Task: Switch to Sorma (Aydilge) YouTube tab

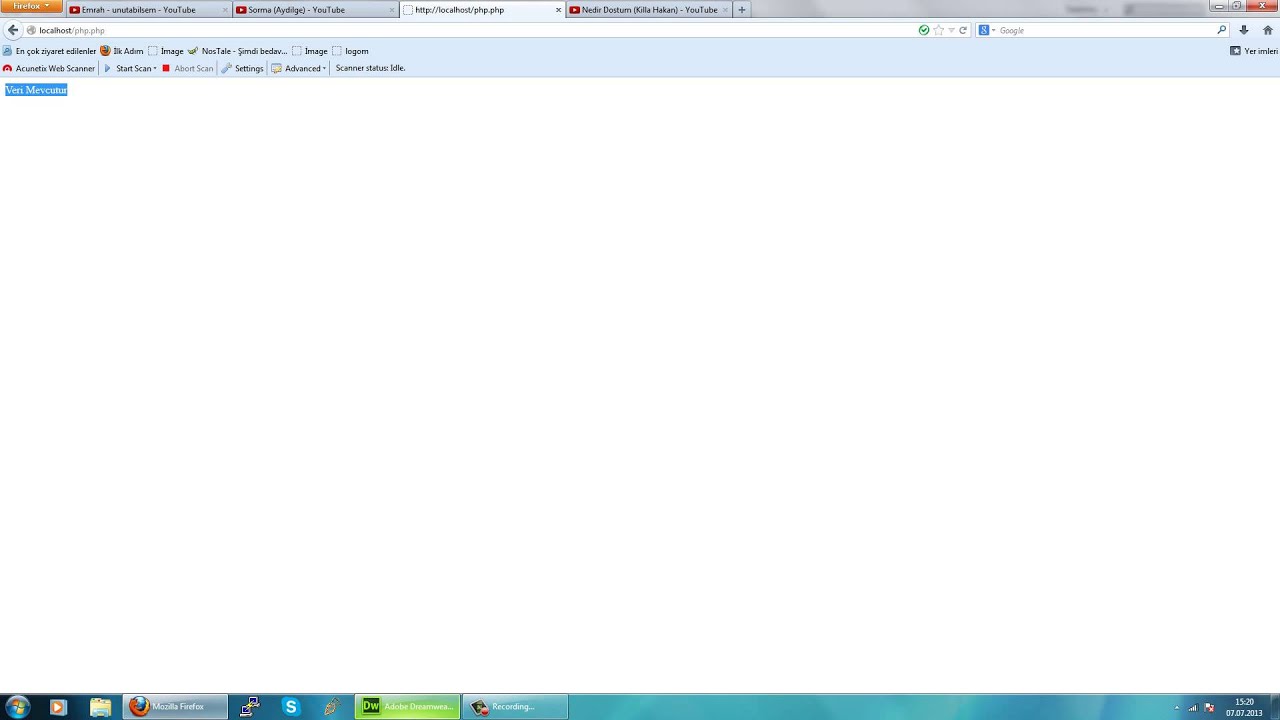Action: pos(315,10)
